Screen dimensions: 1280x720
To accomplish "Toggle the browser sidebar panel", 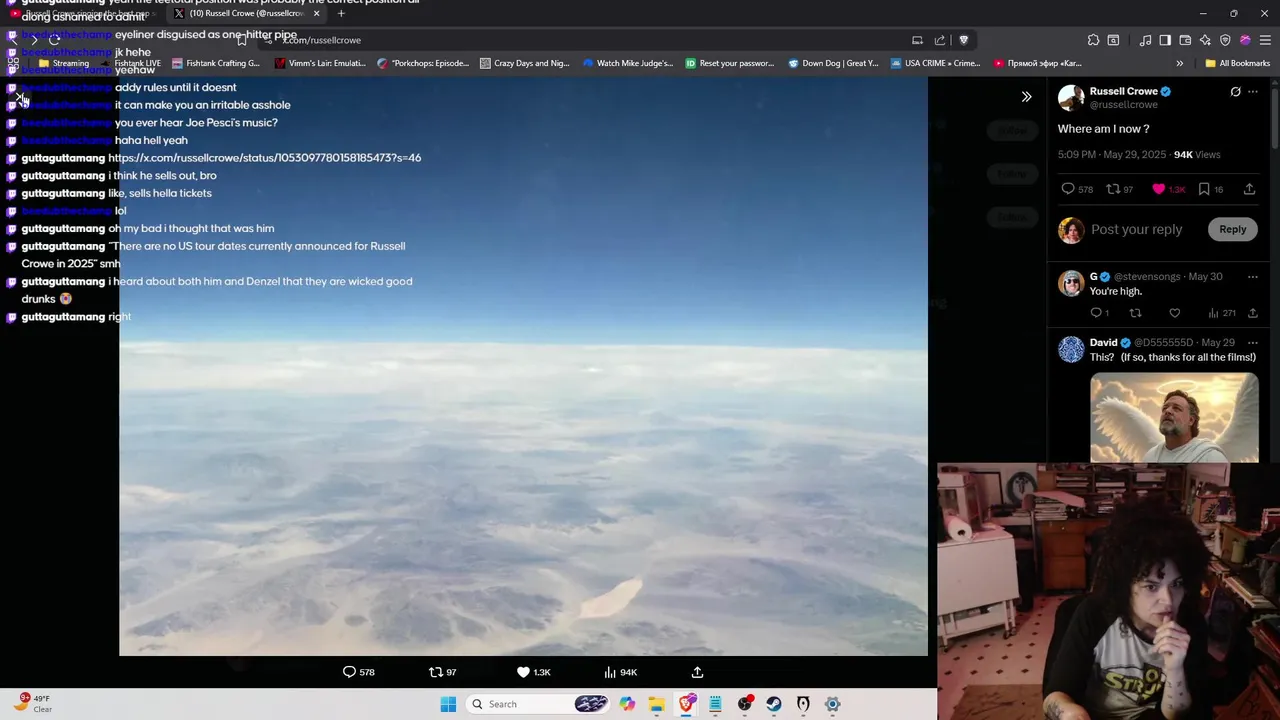I will point(1165,40).
